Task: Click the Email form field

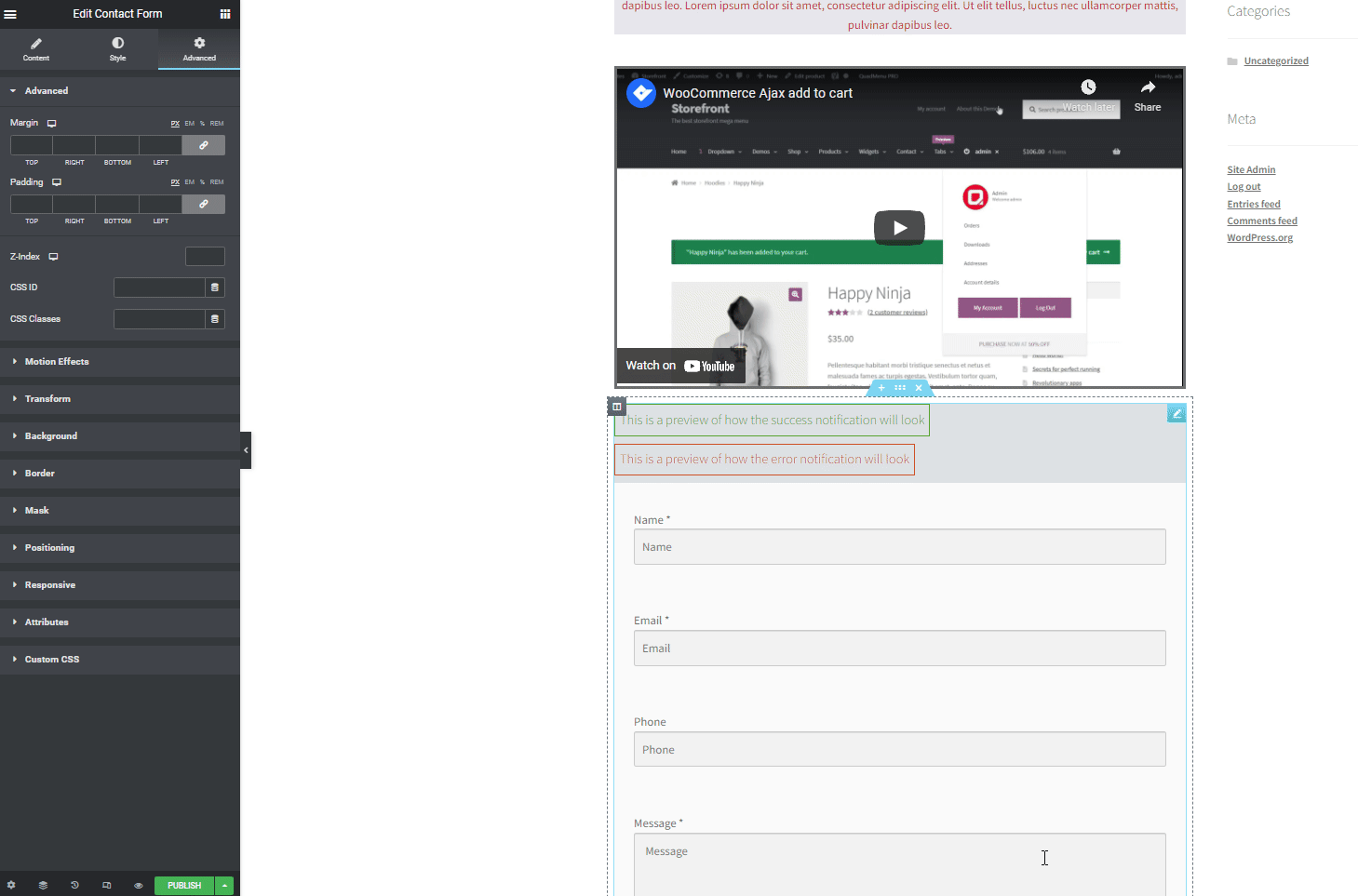Action: point(899,649)
